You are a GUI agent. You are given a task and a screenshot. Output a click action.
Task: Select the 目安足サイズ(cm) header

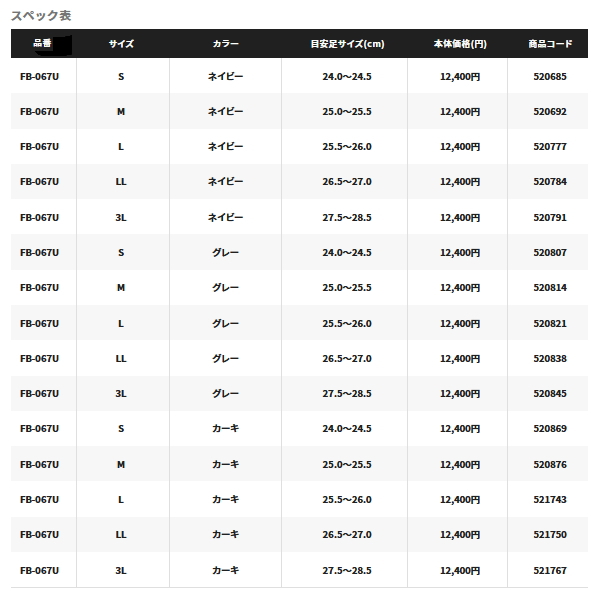coord(347,44)
